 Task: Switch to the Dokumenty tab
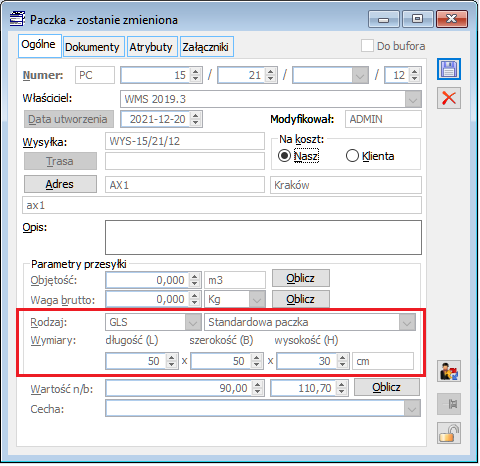pos(92,47)
